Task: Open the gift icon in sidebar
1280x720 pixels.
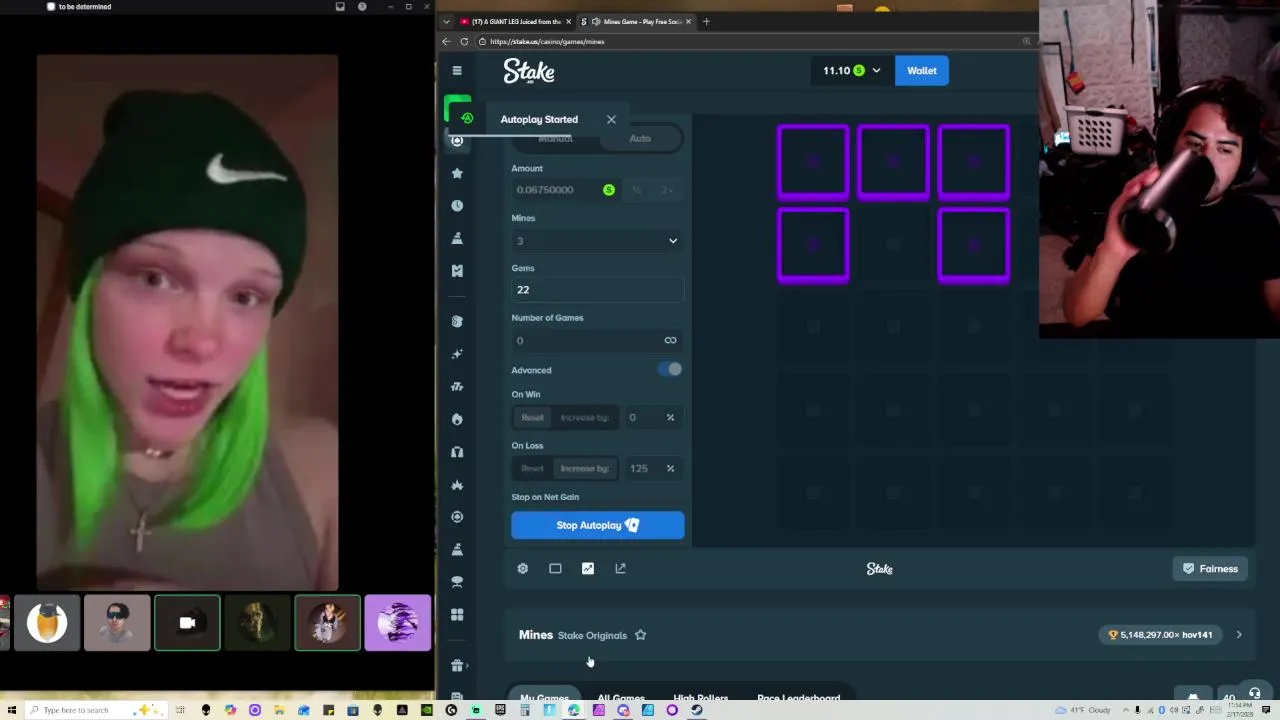Action: click(457, 665)
